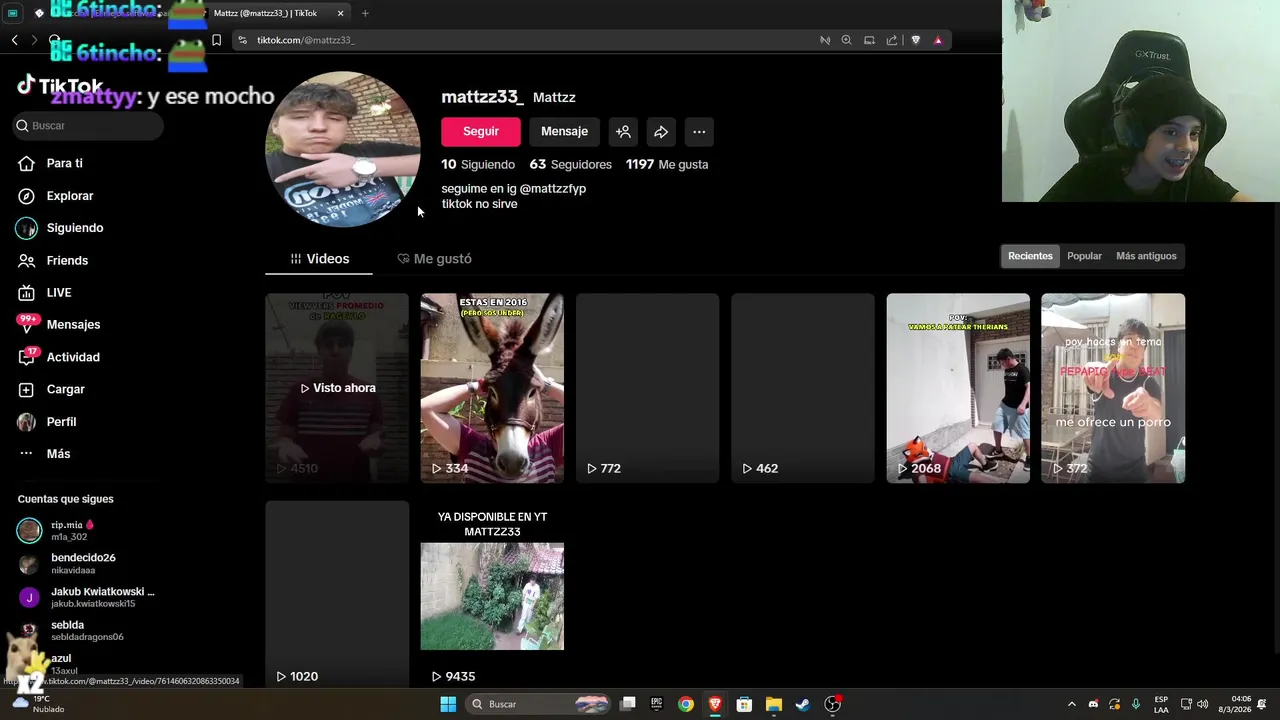Open followed account Jakub Kwiatkowski
Screen dimensions: 1280x720
click(x=85, y=597)
